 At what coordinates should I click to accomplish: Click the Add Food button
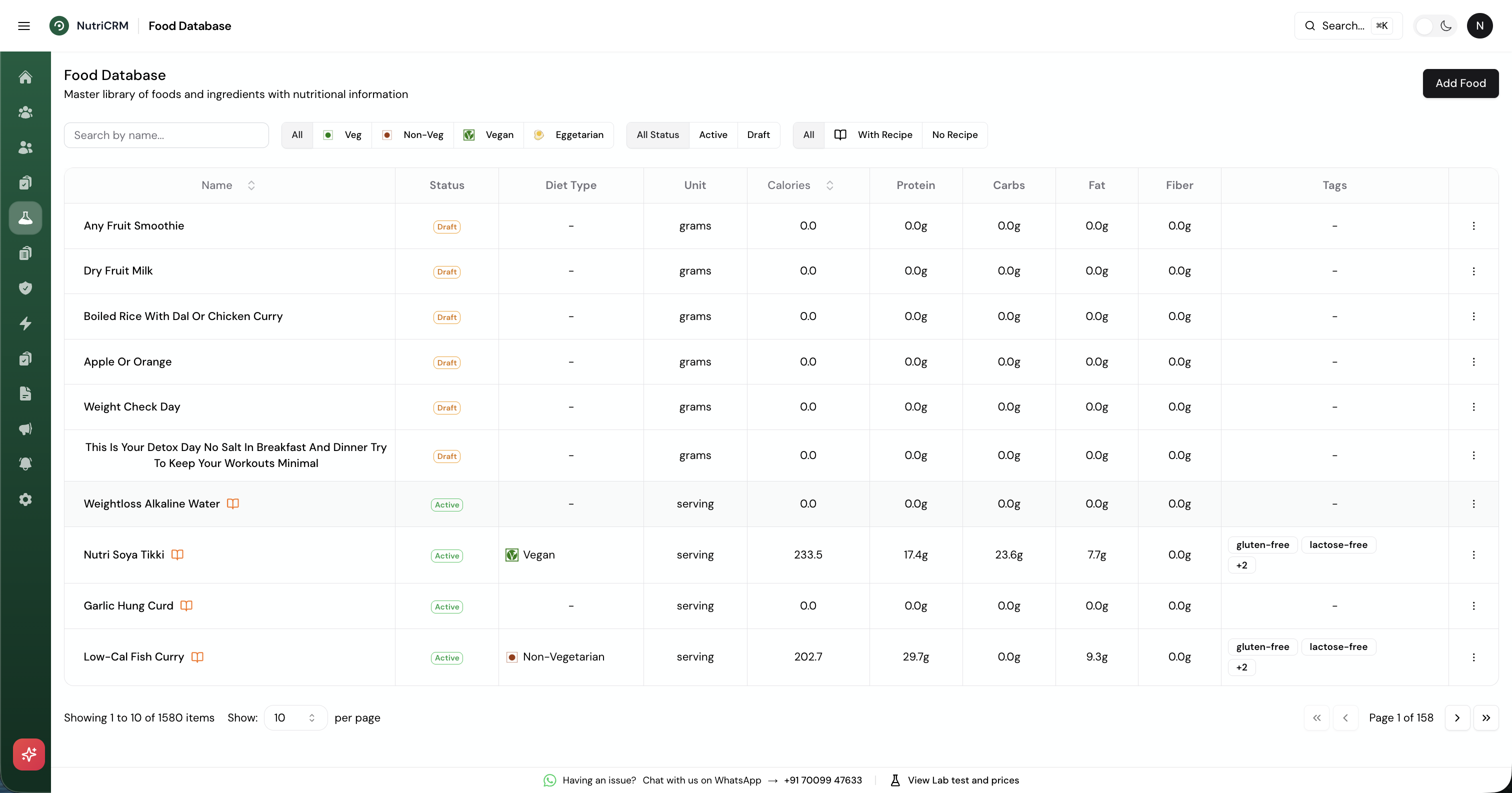(1460, 83)
